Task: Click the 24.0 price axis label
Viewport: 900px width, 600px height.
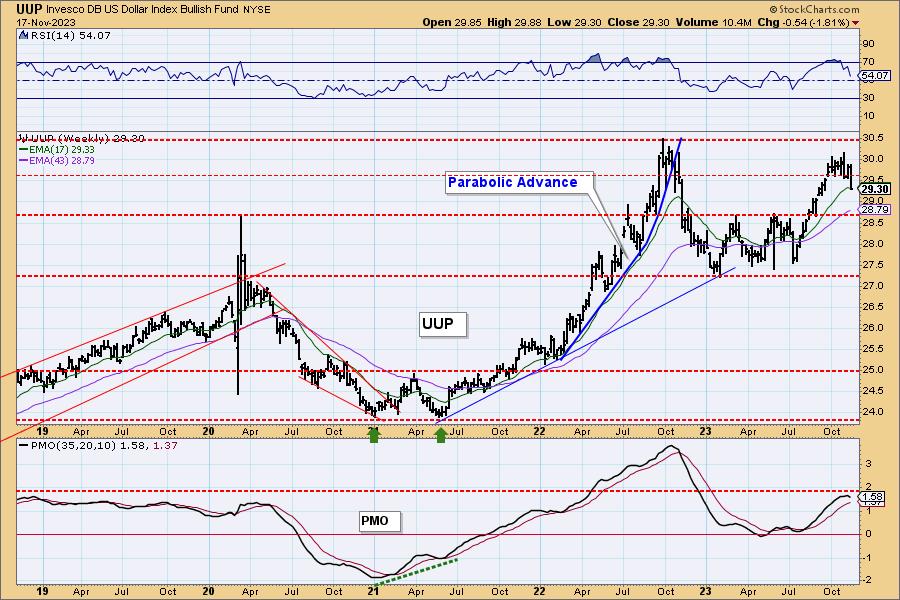Action: pos(871,412)
